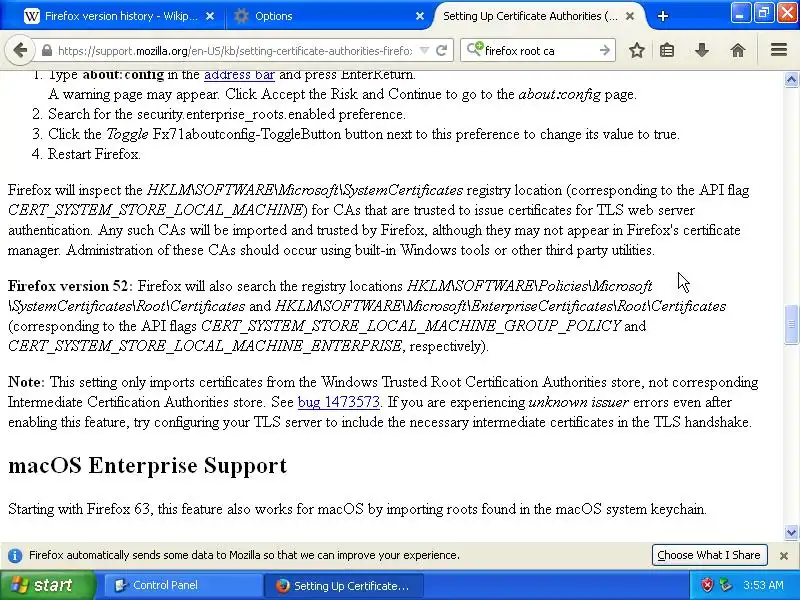Screen dimensions: 800x600
Task: Open the Downloads arrow icon
Action: coord(702,51)
